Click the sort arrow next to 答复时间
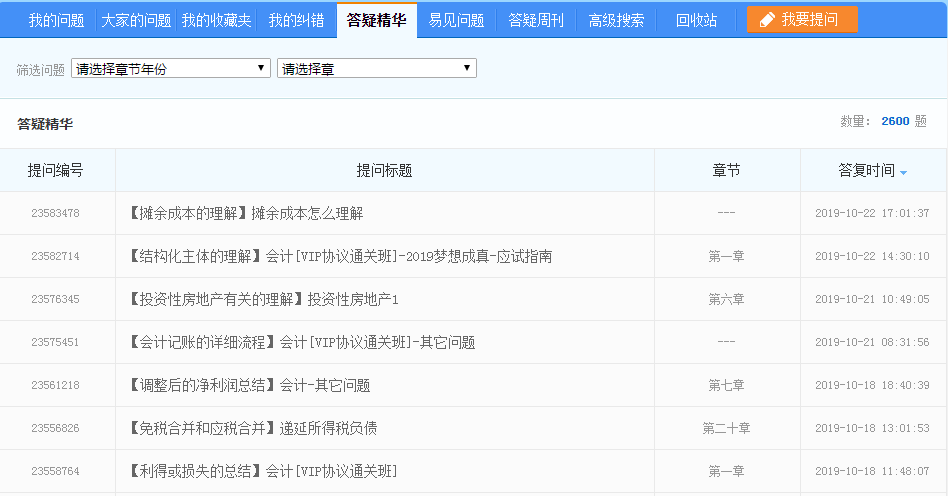This screenshot has height=496, width=948. [x=903, y=173]
